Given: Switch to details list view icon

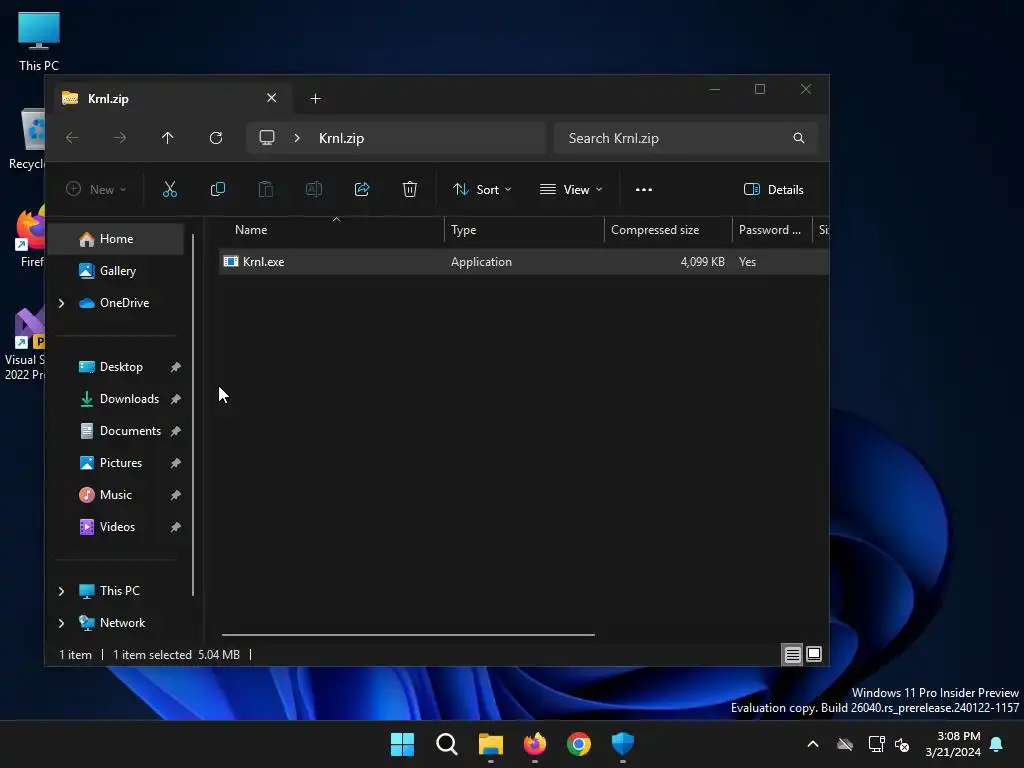Looking at the screenshot, I should coord(792,654).
